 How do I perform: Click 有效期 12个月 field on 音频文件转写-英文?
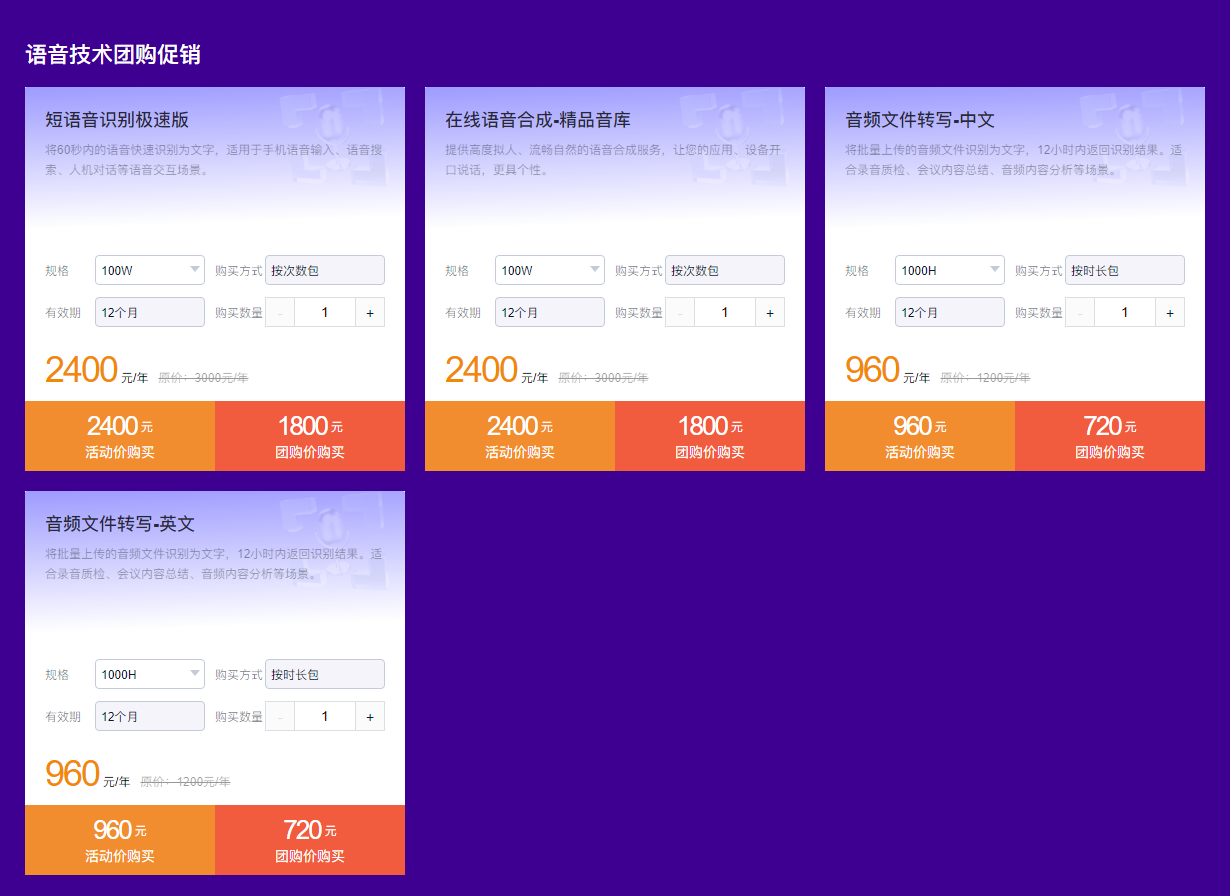tap(150, 717)
